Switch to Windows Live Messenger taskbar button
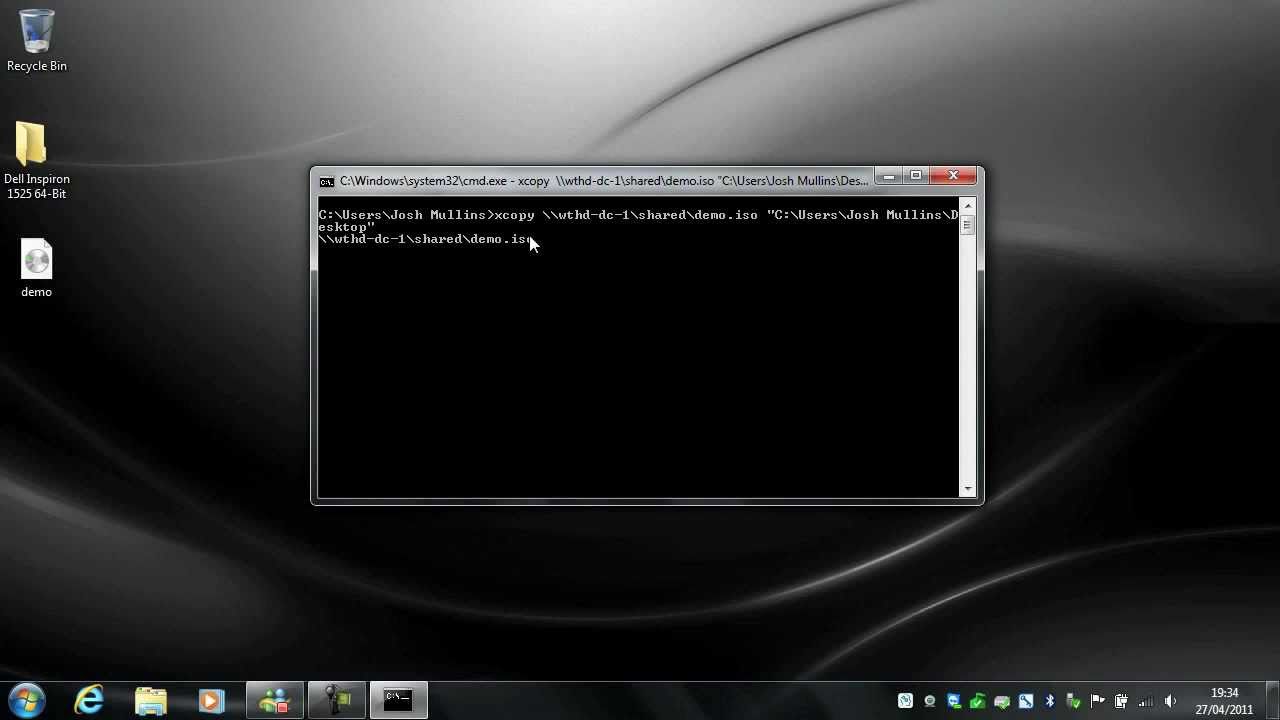The width and height of the screenshot is (1280, 720). (275, 700)
